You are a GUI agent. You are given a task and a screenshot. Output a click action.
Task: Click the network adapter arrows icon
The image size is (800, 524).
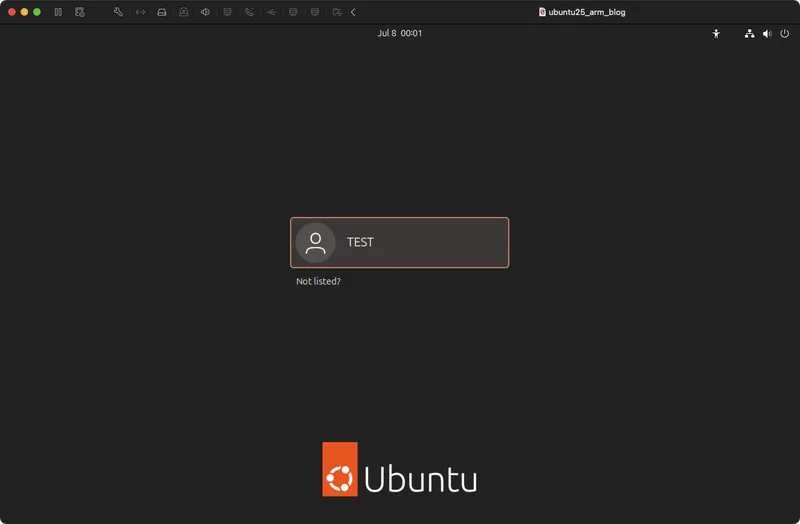point(140,12)
